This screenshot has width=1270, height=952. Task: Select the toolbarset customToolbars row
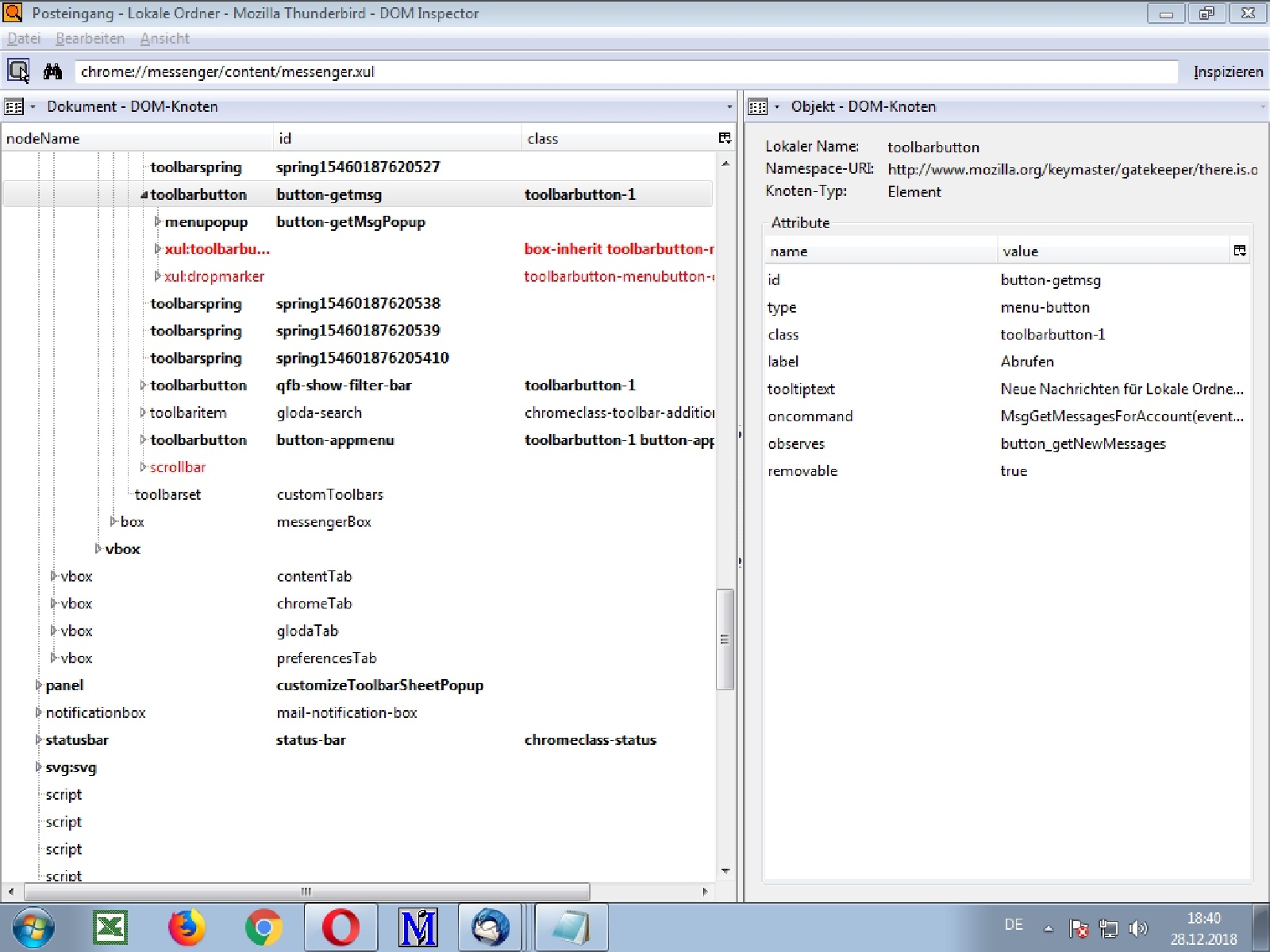click(x=358, y=494)
